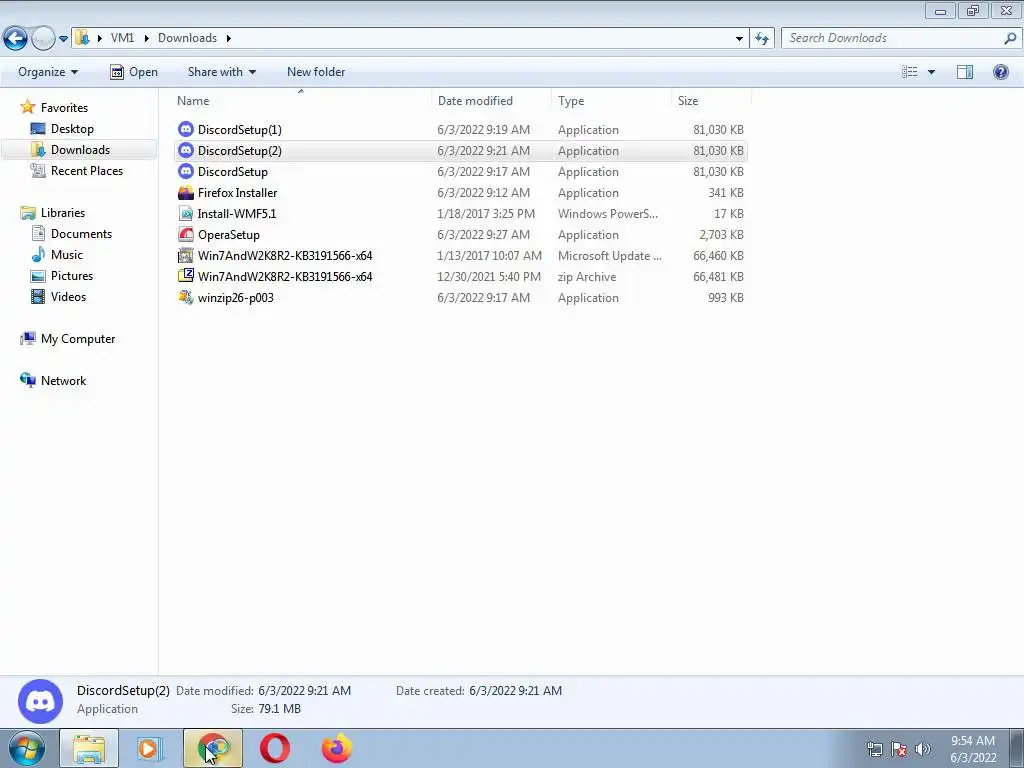Screen dimensions: 1024x768
Task: Click the Open toolbar button
Action: [x=134, y=72]
